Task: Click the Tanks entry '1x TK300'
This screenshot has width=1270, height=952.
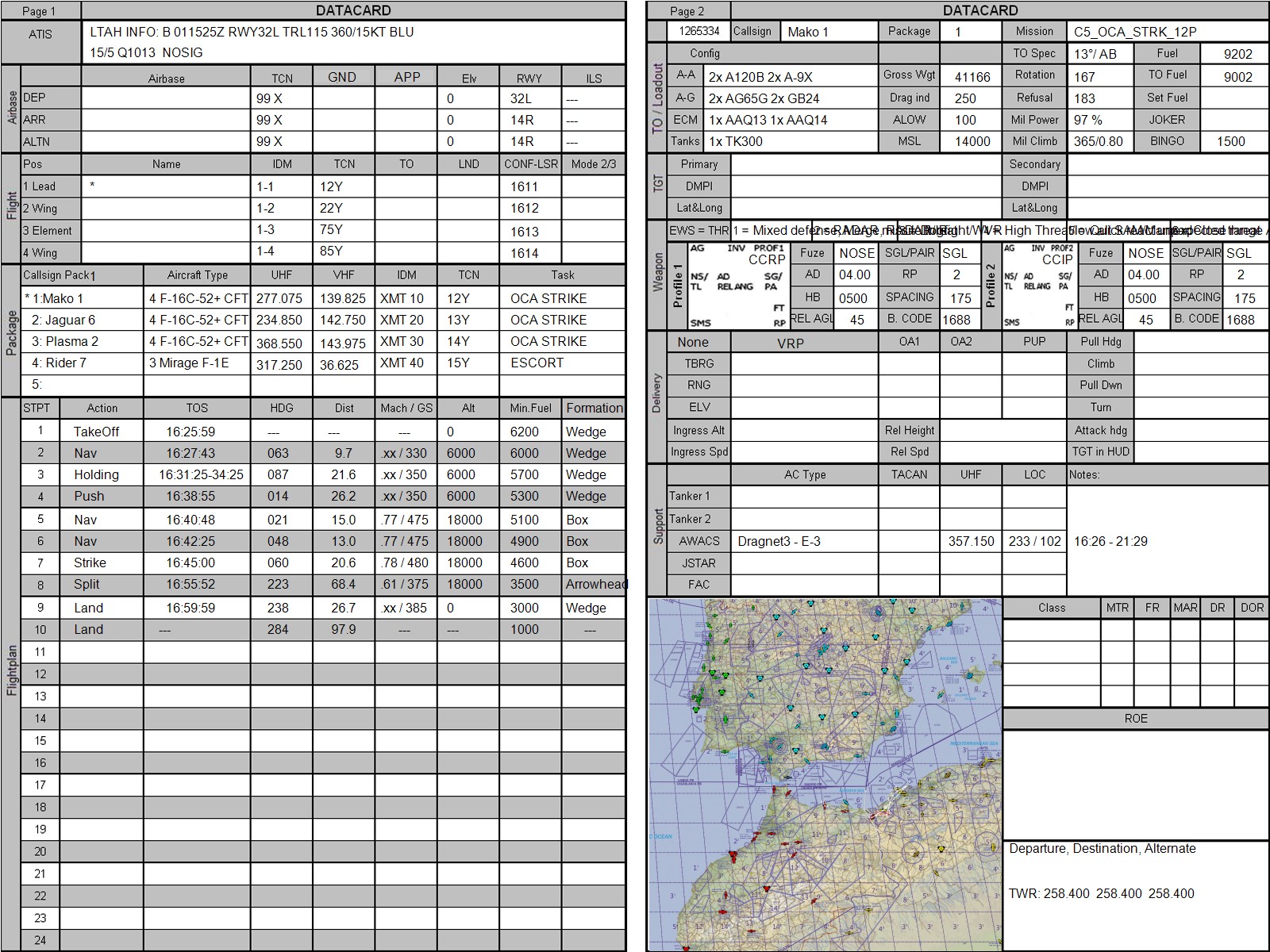Action: click(735, 142)
